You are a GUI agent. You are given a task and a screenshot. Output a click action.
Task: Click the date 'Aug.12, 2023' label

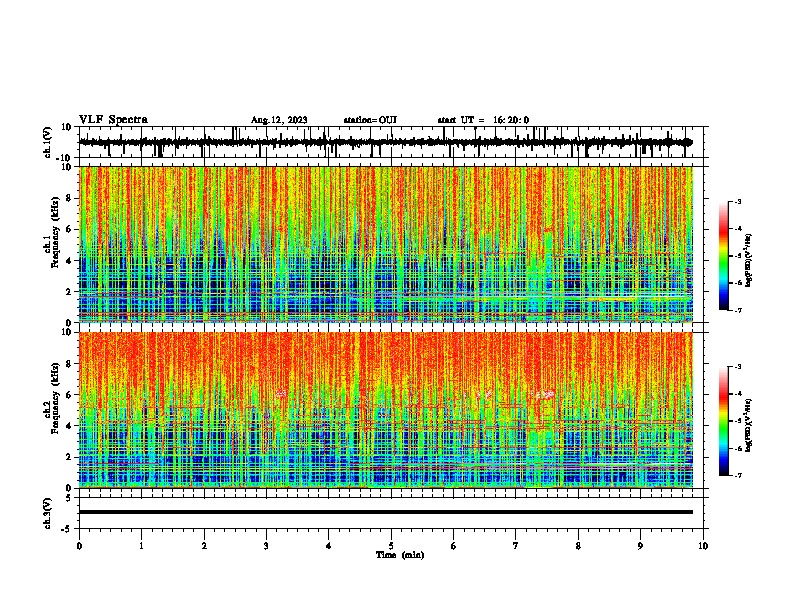(x=279, y=120)
